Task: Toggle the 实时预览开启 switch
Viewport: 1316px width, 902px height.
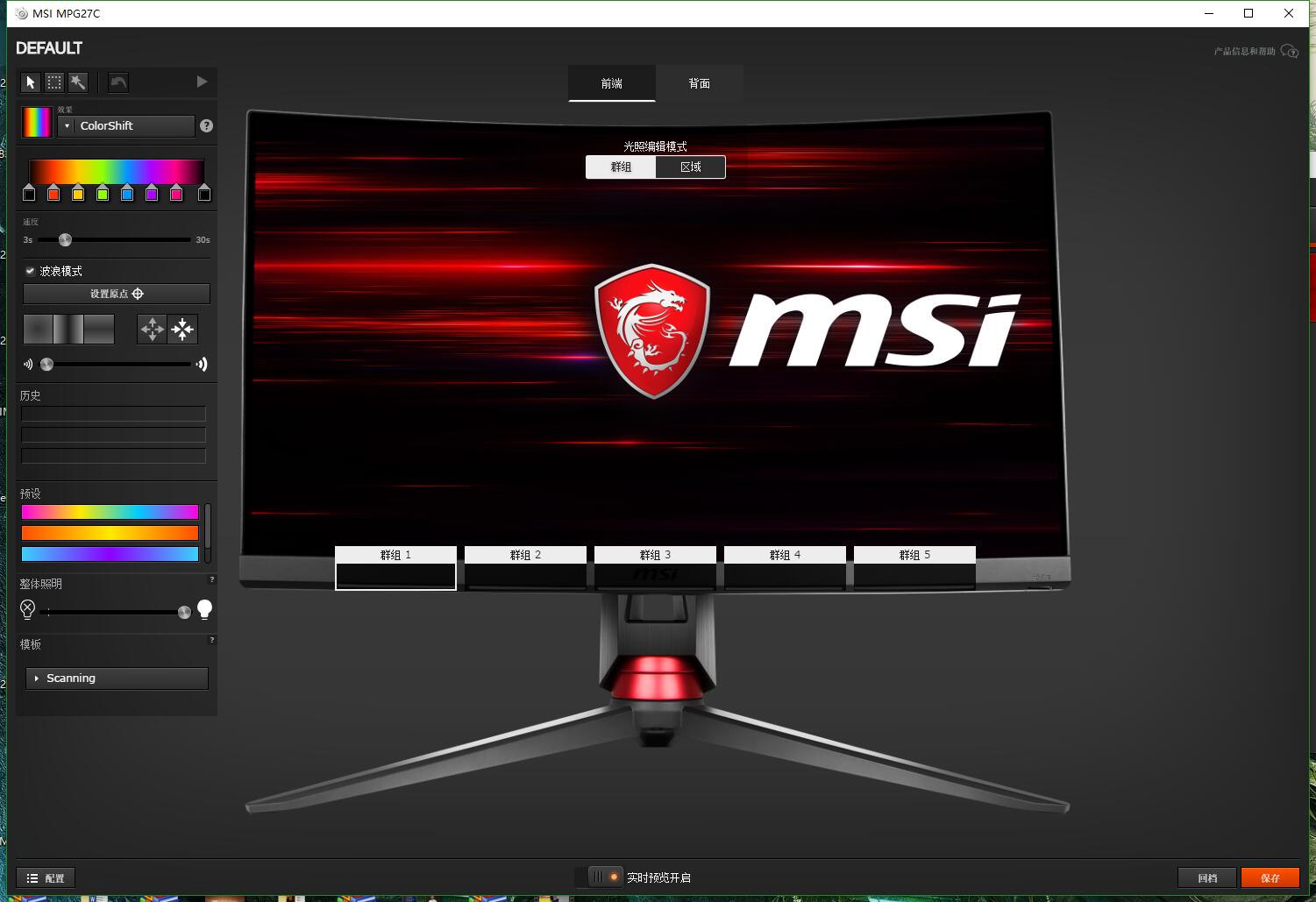Action: 599,877
